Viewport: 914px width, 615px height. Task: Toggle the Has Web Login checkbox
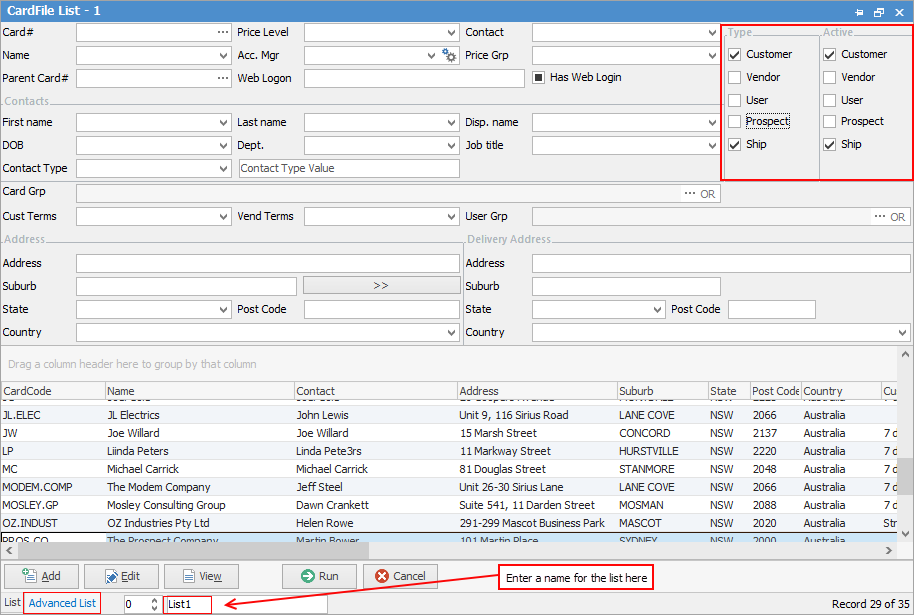pos(538,77)
